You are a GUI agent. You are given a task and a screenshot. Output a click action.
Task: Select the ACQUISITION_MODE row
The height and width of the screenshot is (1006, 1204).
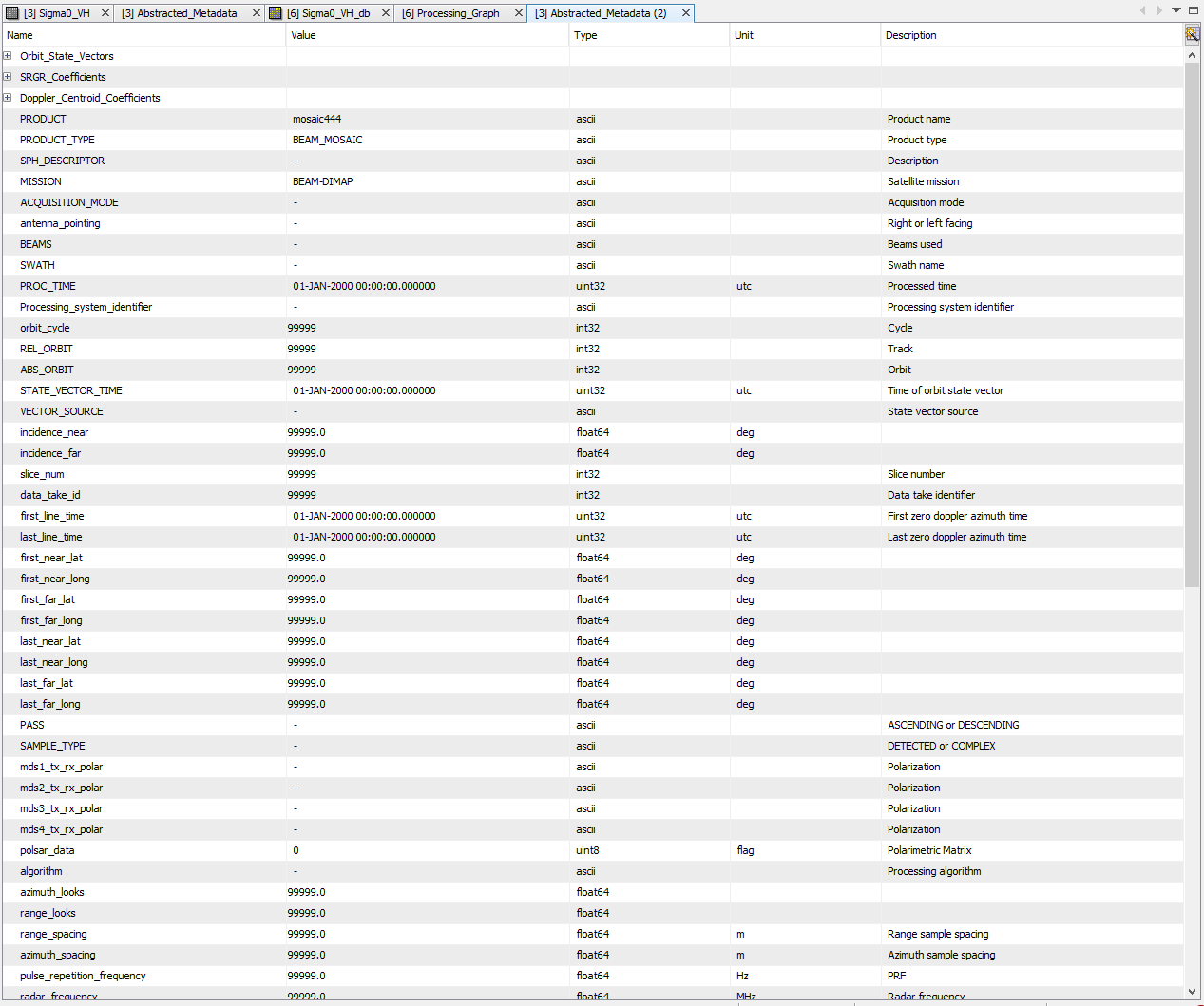click(592, 202)
